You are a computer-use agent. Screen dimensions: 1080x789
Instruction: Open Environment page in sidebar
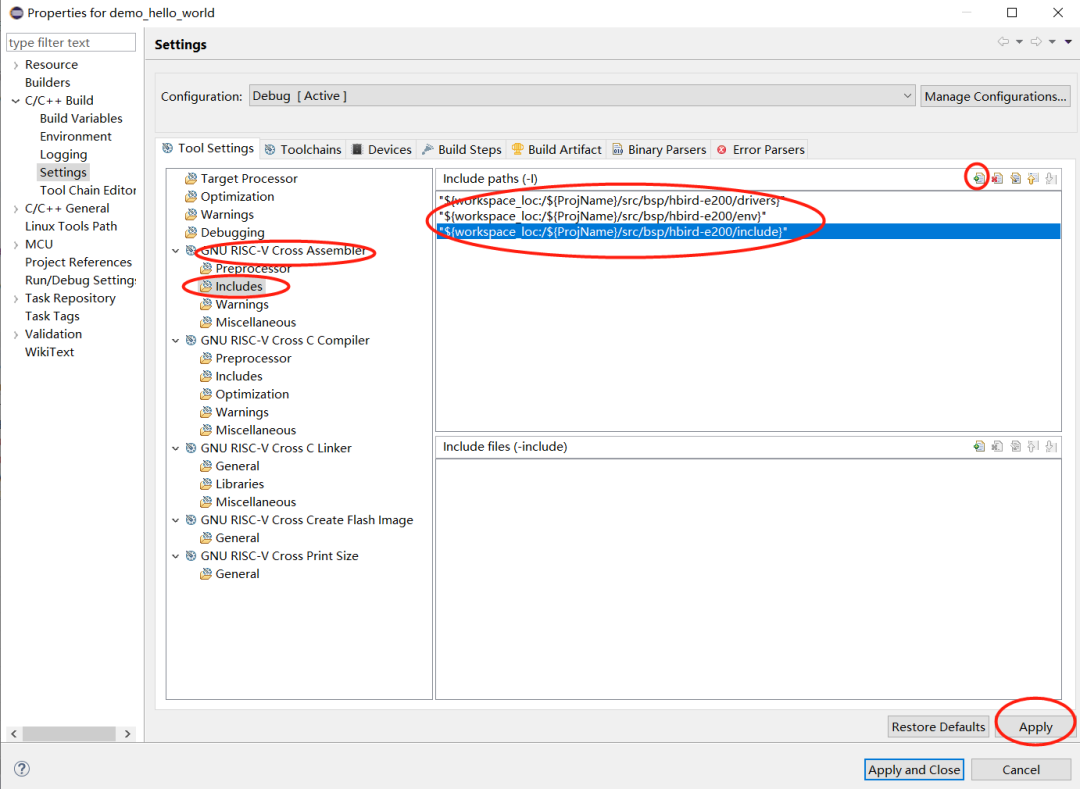75,136
